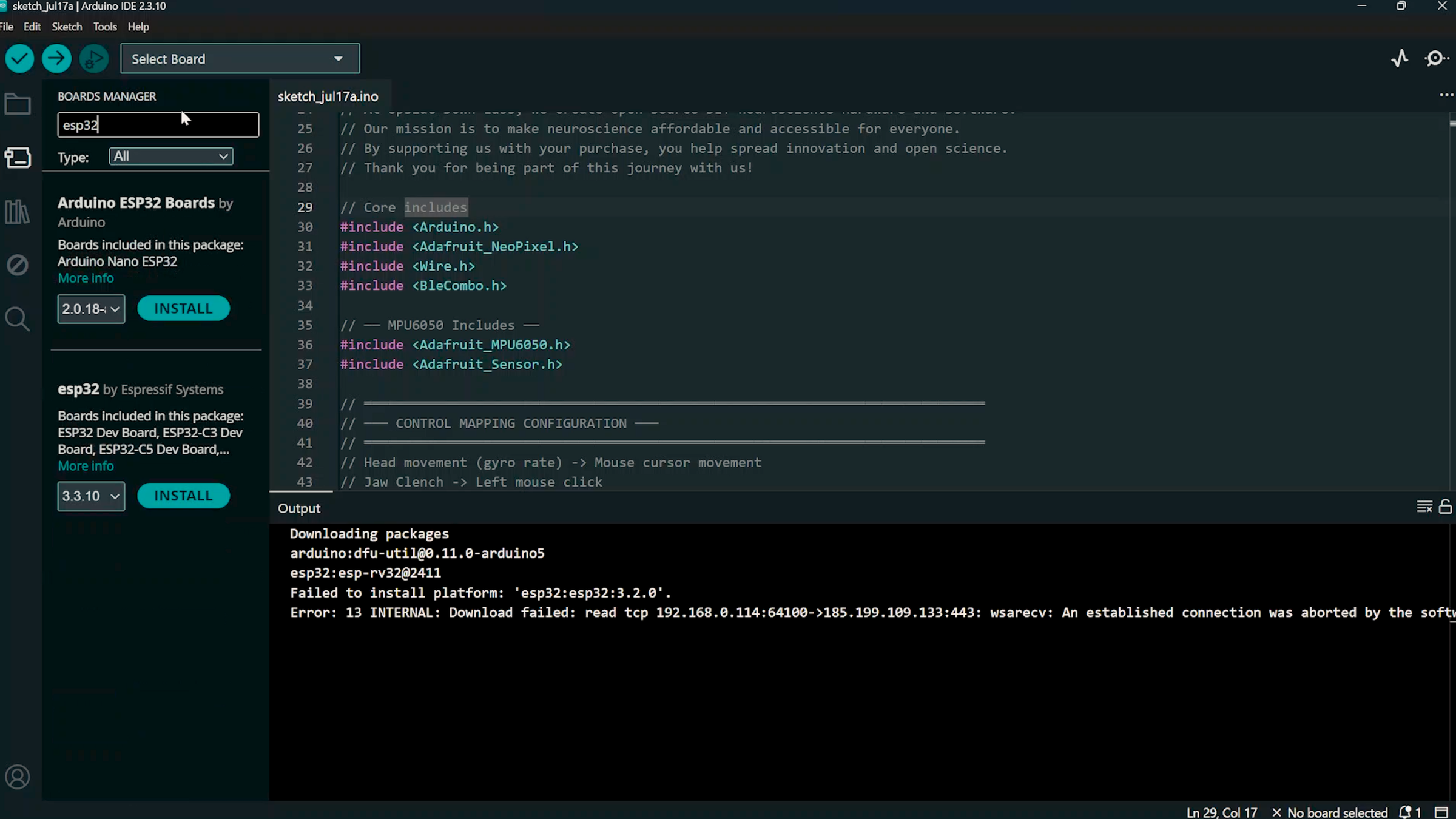The height and width of the screenshot is (819, 1456).
Task: Click the #include <Adafruit_MPU6050.h> line
Action: [455, 345]
